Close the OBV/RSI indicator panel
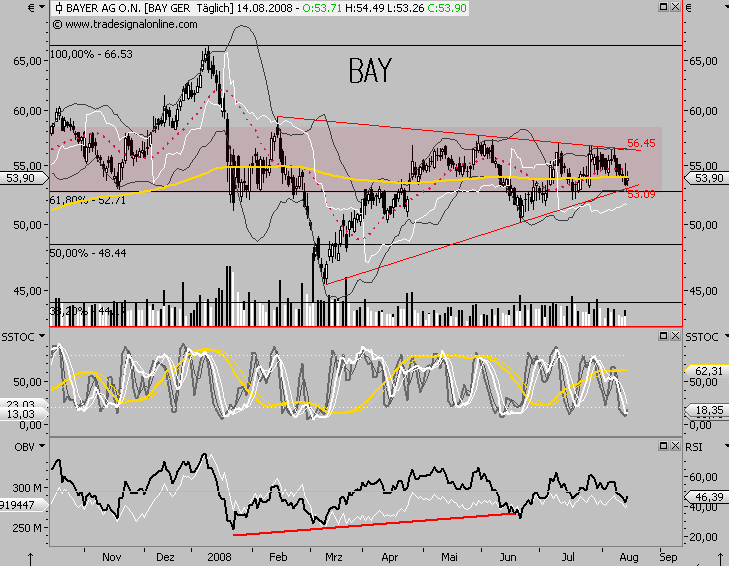Screen dimensions: 729x566 coord(675,446)
